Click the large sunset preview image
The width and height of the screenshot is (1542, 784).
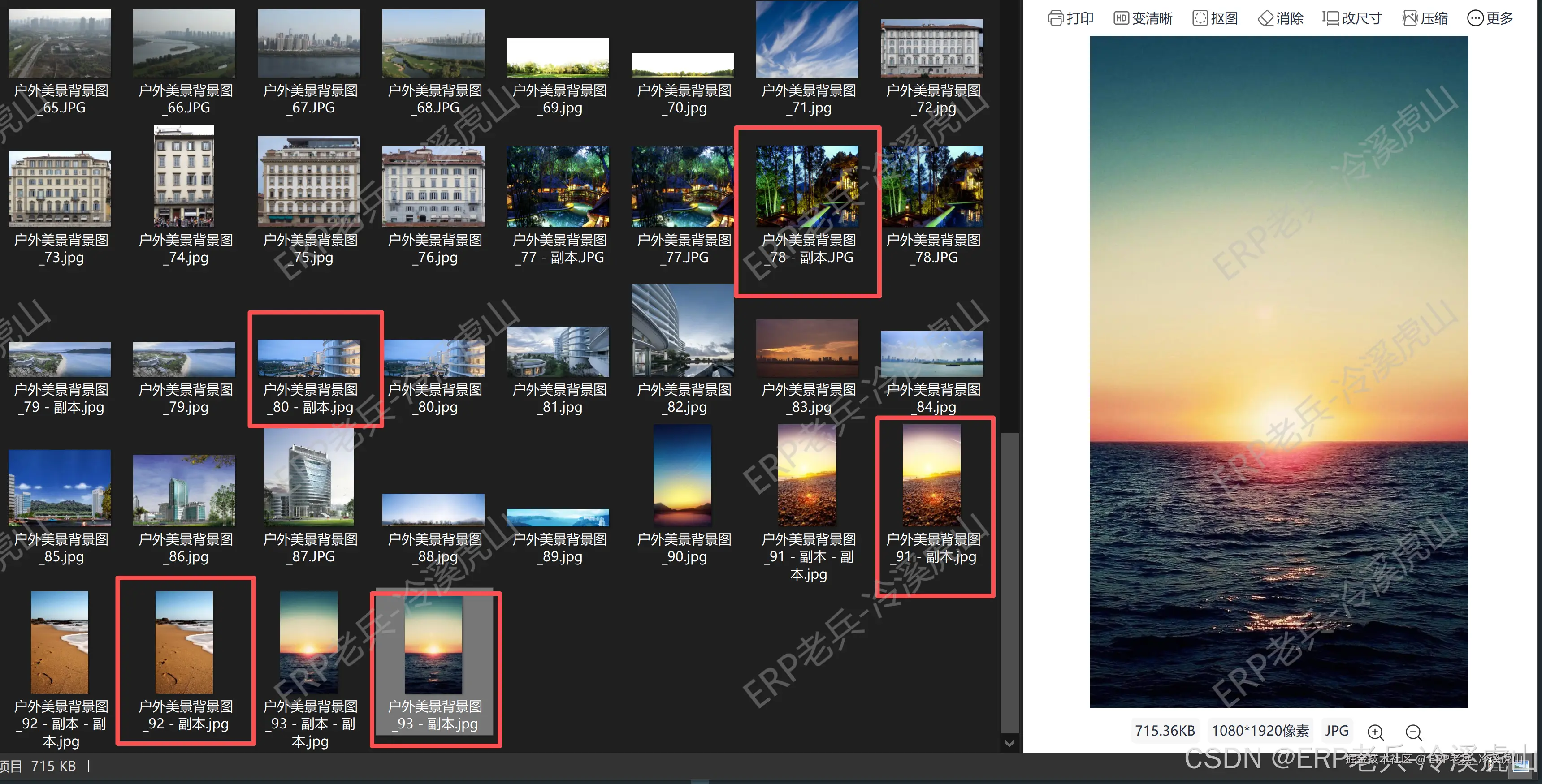1278,371
